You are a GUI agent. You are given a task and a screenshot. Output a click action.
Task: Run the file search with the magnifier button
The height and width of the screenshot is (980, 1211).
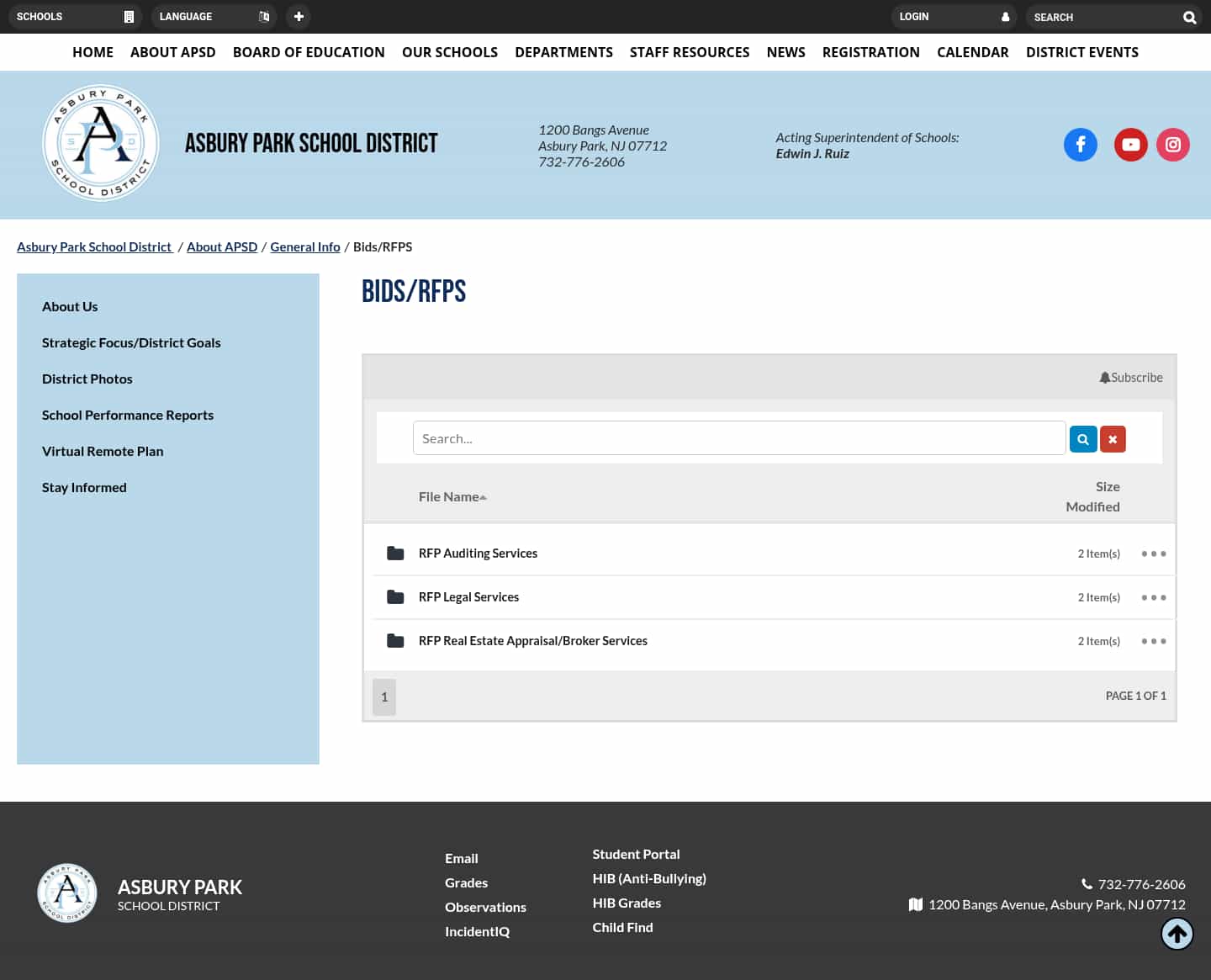coord(1083,438)
